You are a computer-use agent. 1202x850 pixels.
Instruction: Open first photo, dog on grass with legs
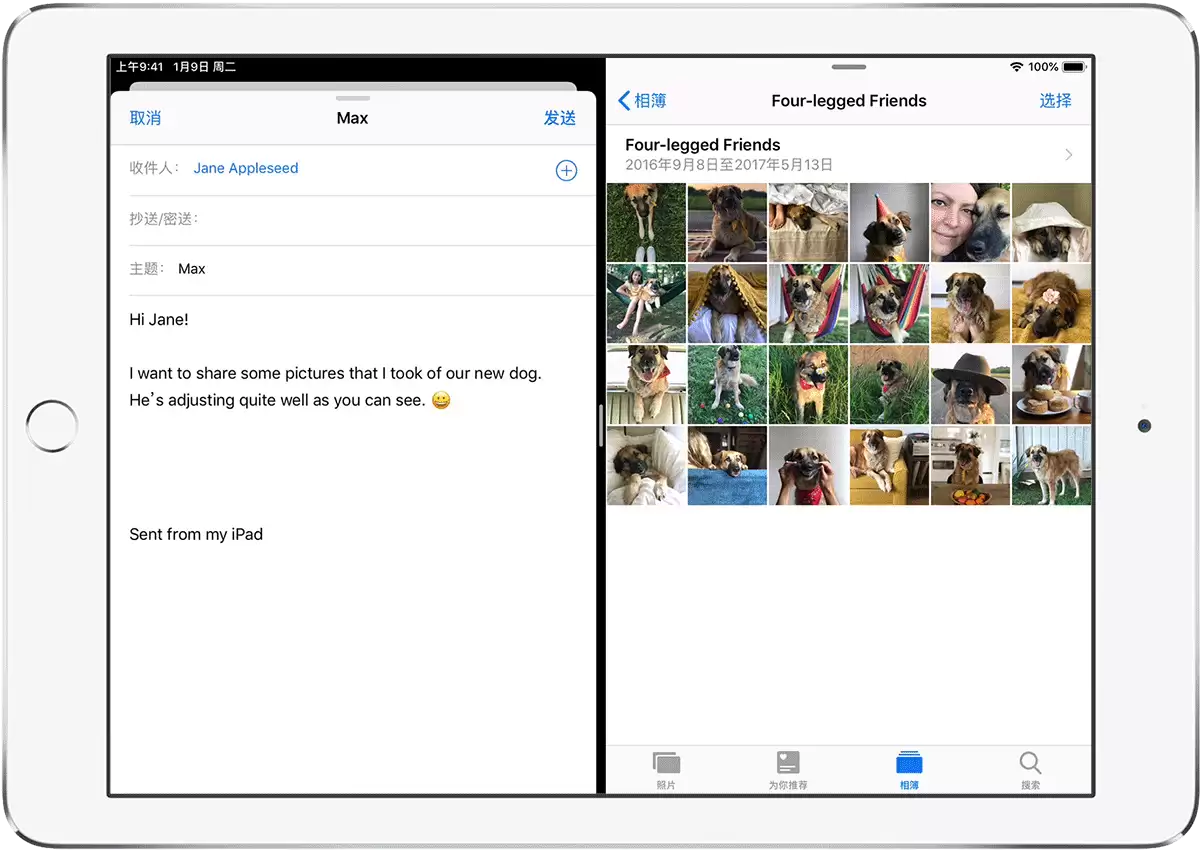[x=646, y=222]
